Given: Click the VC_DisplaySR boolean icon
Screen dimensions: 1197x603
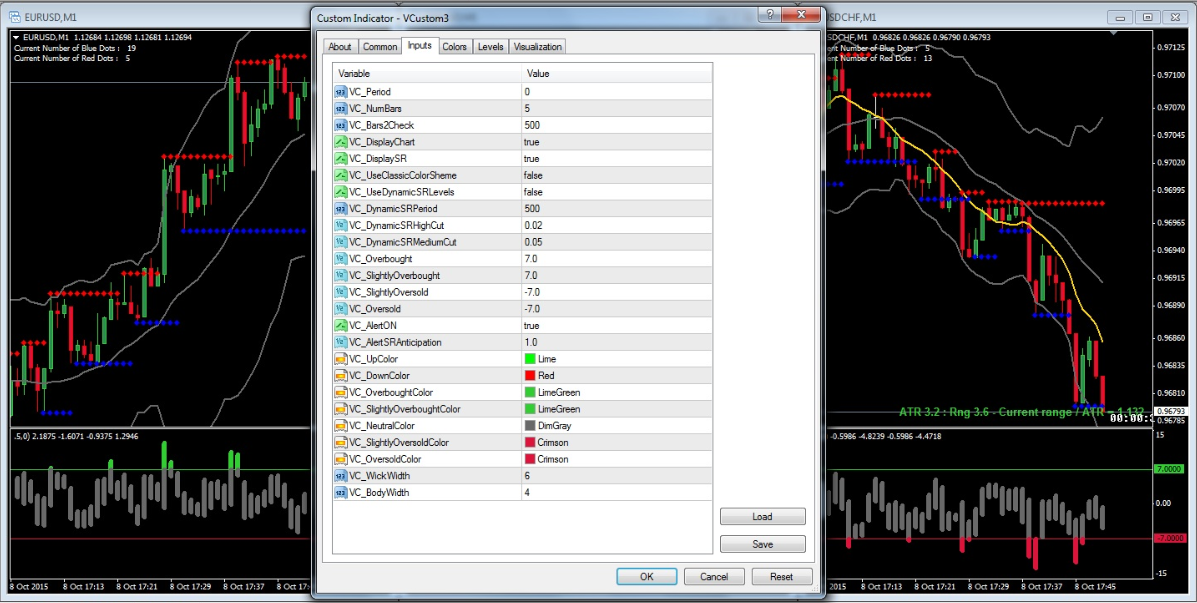Looking at the screenshot, I should (340, 159).
